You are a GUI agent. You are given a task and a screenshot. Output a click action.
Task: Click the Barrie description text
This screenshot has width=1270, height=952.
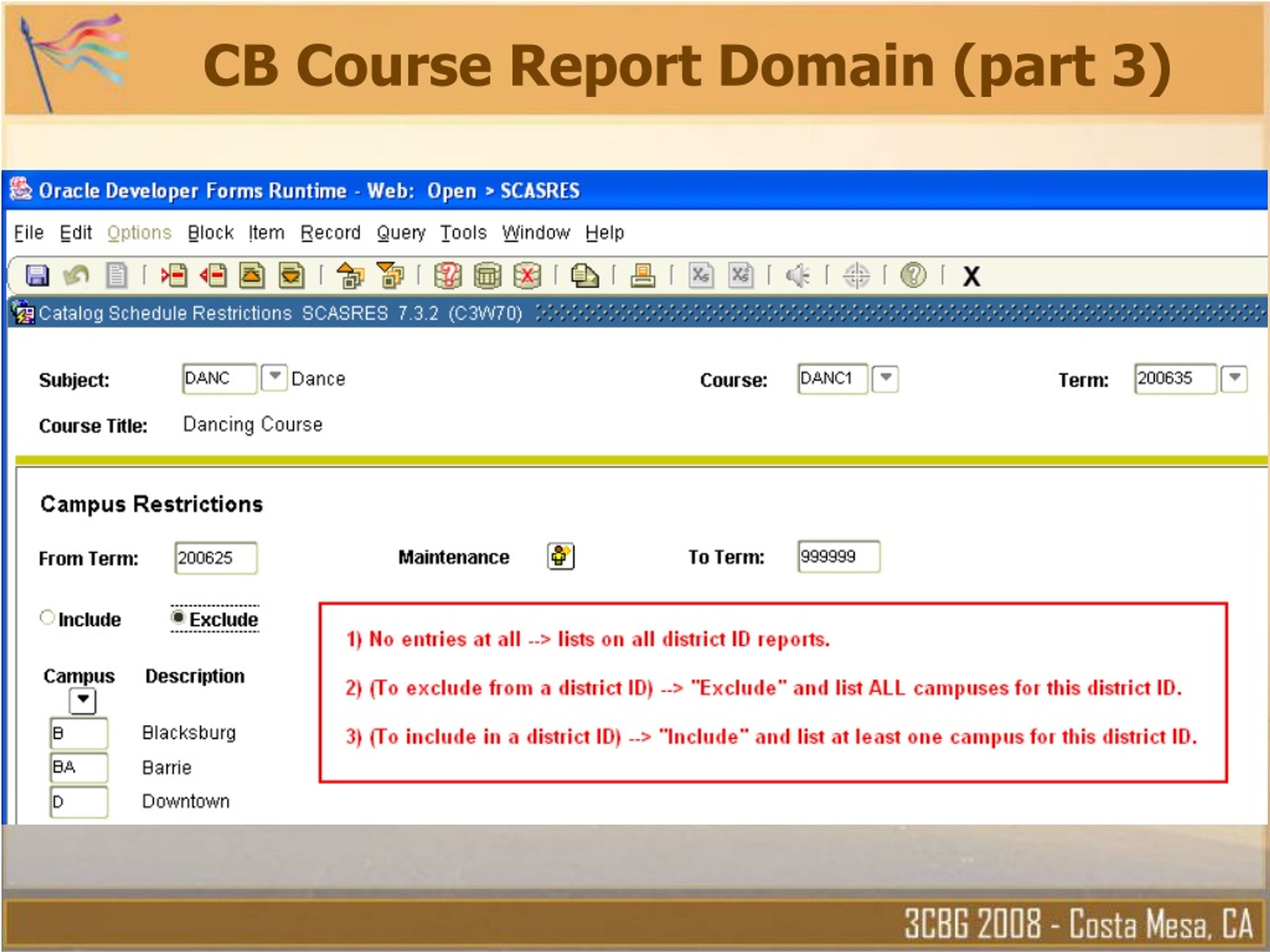pos(167,768)
